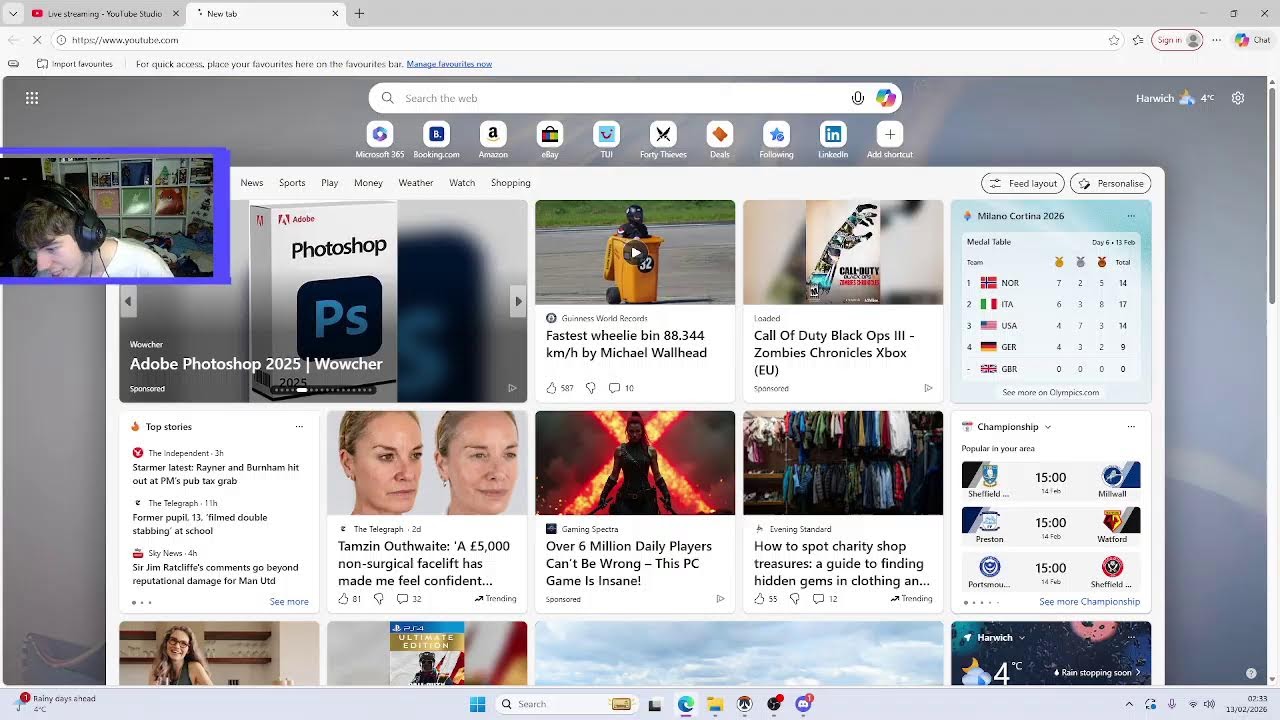This screenshot has width=1280, height=720.
Task: Dislike the Fastest wheelie bin story
Action: pos(590,388)
